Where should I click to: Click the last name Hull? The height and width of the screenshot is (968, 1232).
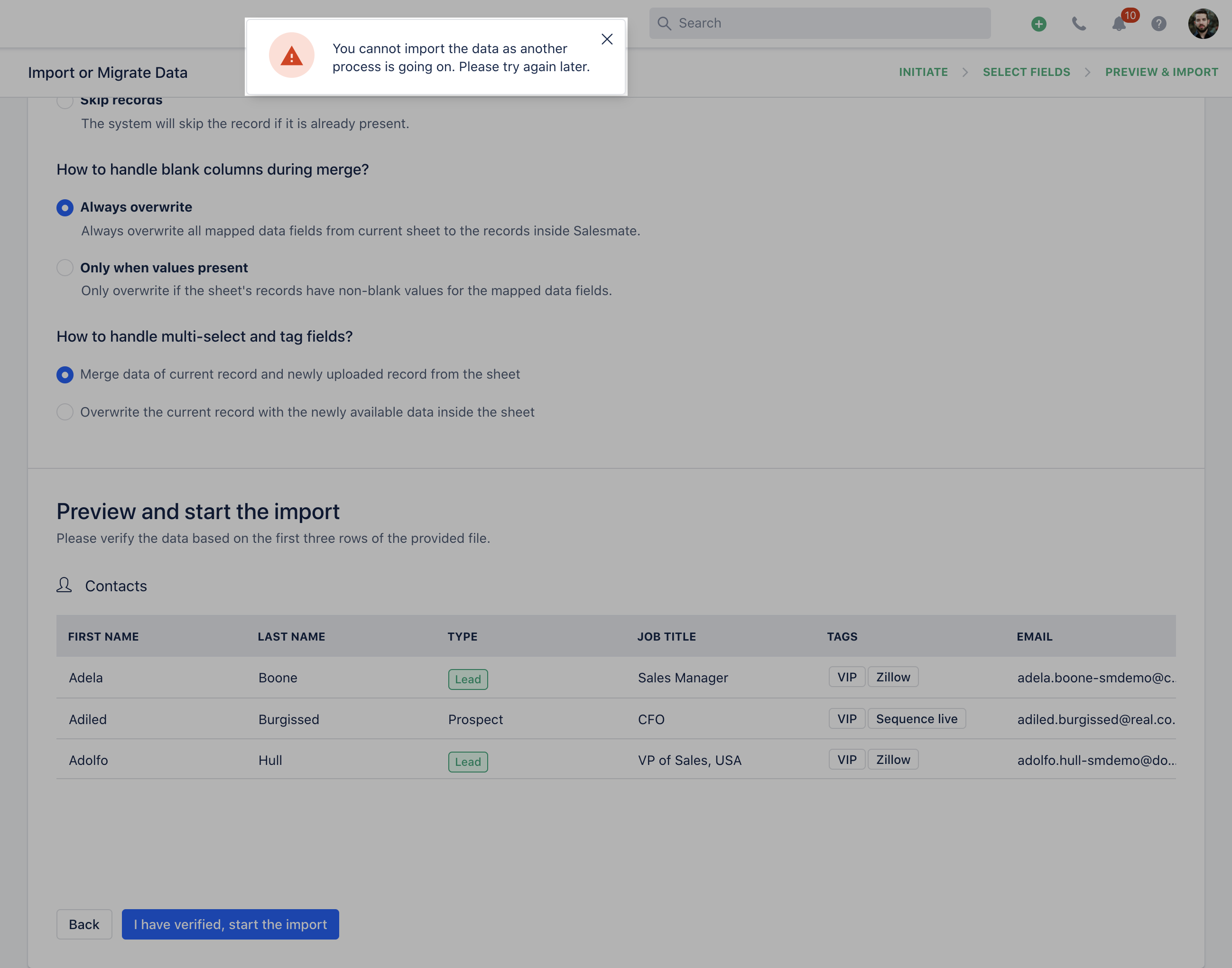pyautogui.click(x=270, y=760)
